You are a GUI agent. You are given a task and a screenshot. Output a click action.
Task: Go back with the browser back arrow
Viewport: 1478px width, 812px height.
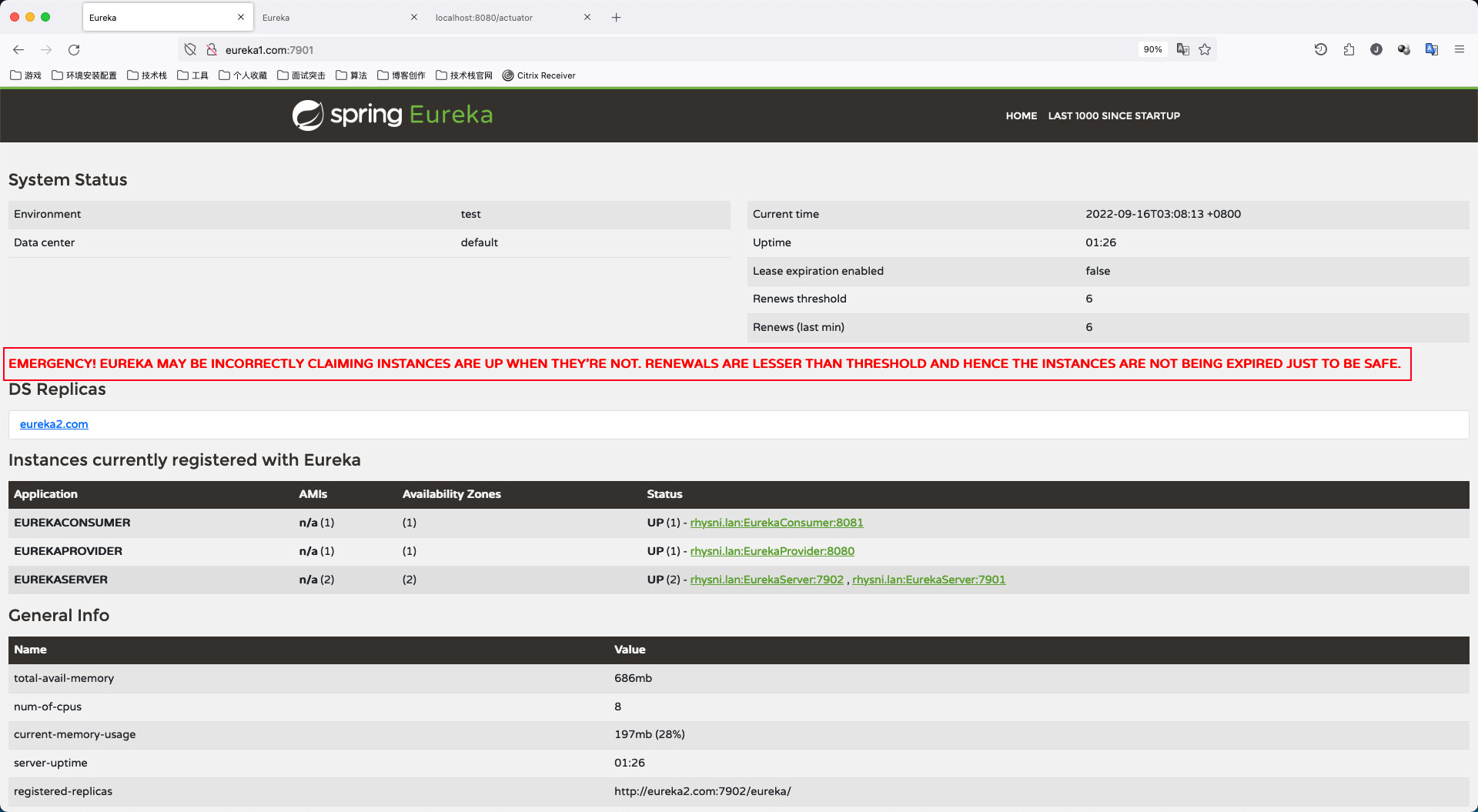(18, 49)
